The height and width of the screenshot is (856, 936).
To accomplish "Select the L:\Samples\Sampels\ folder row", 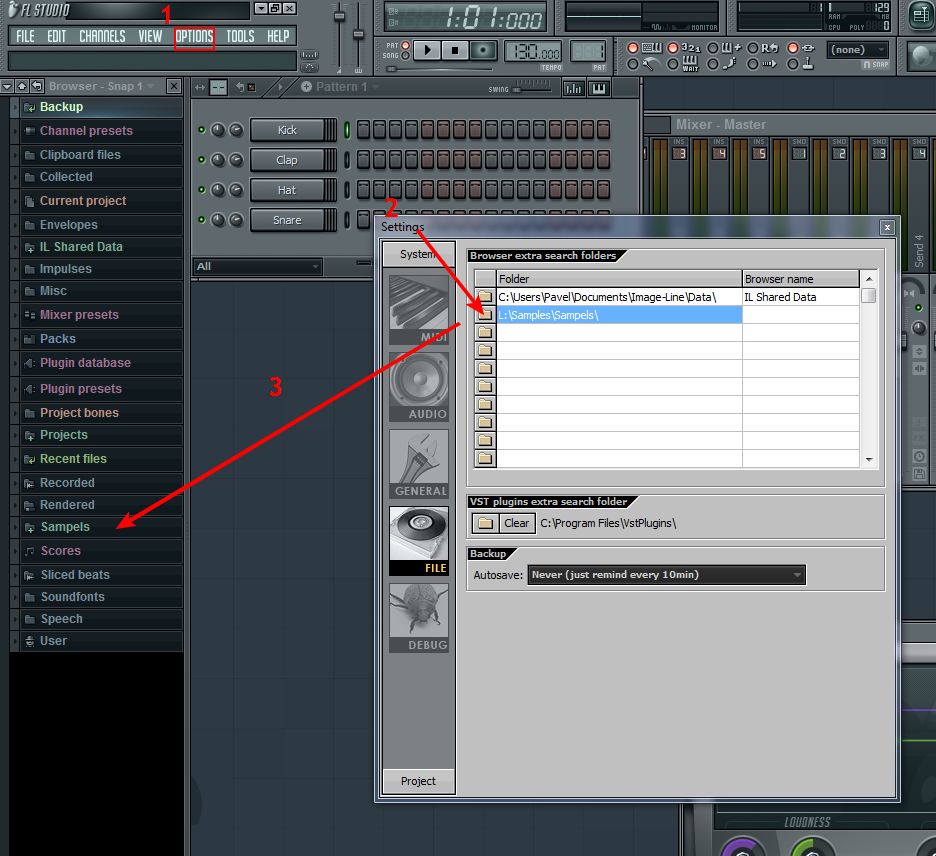I will tap(619, 315).
